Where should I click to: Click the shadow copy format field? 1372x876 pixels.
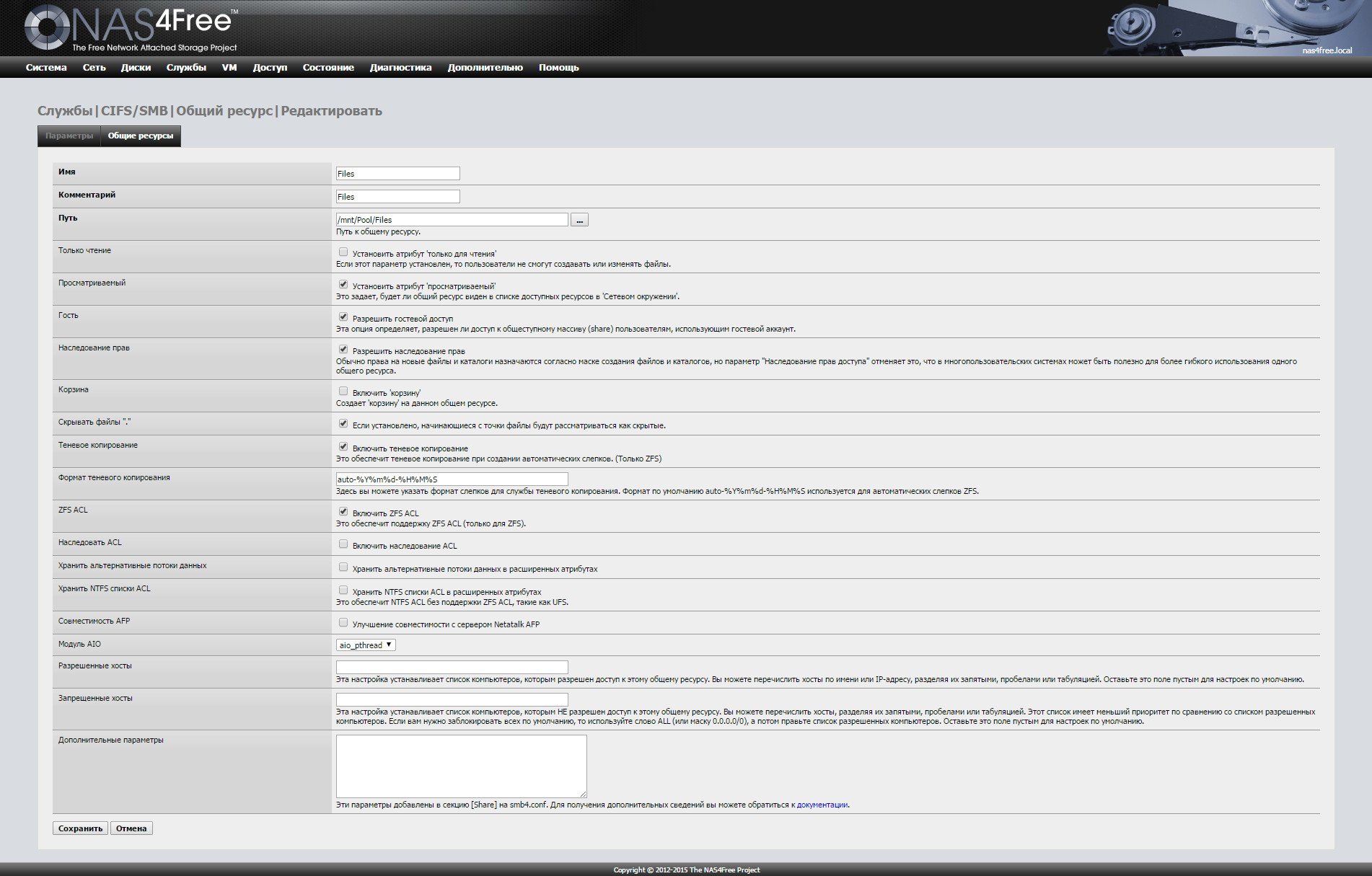(452, 479)
